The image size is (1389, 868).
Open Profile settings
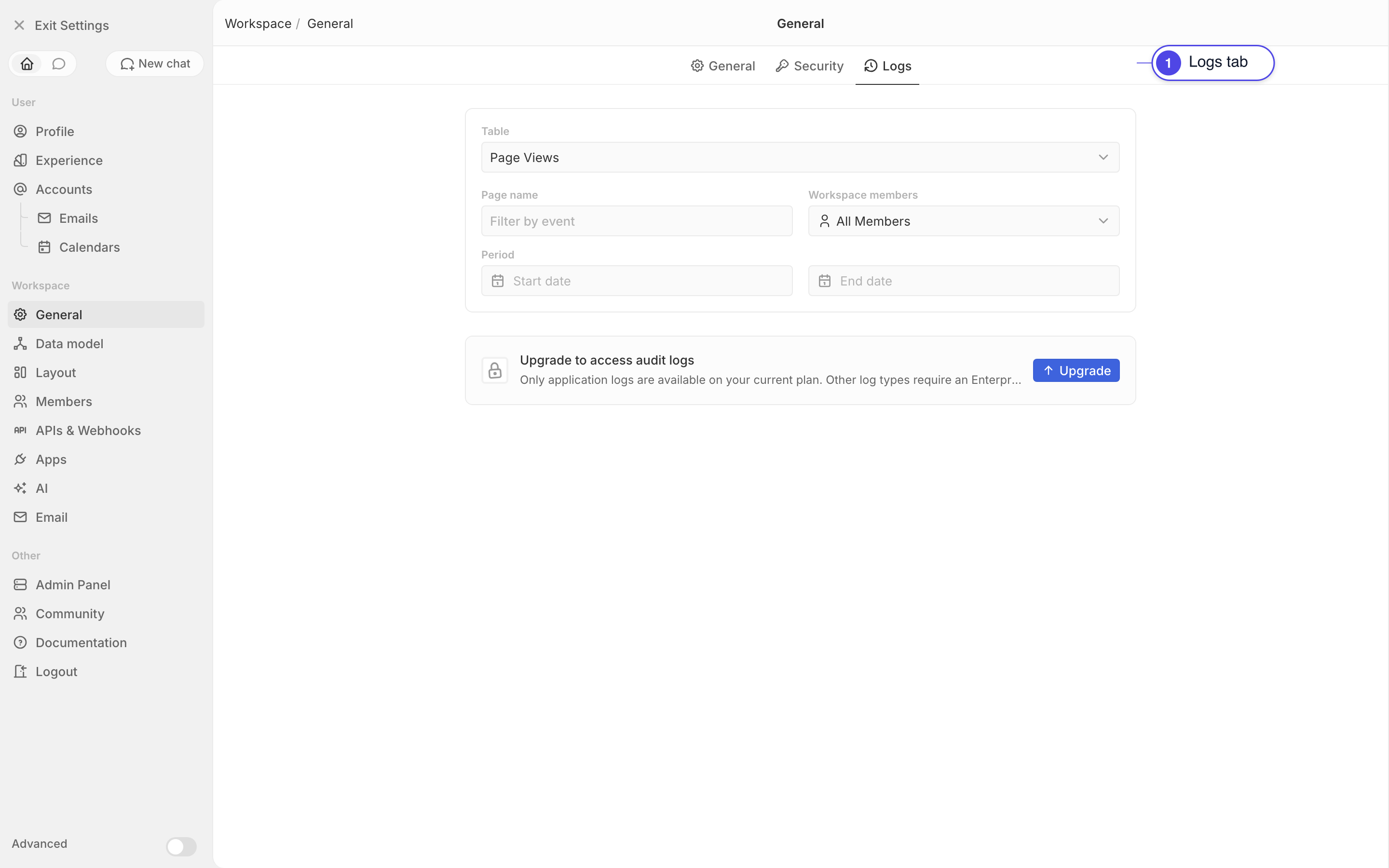(106, 132)
